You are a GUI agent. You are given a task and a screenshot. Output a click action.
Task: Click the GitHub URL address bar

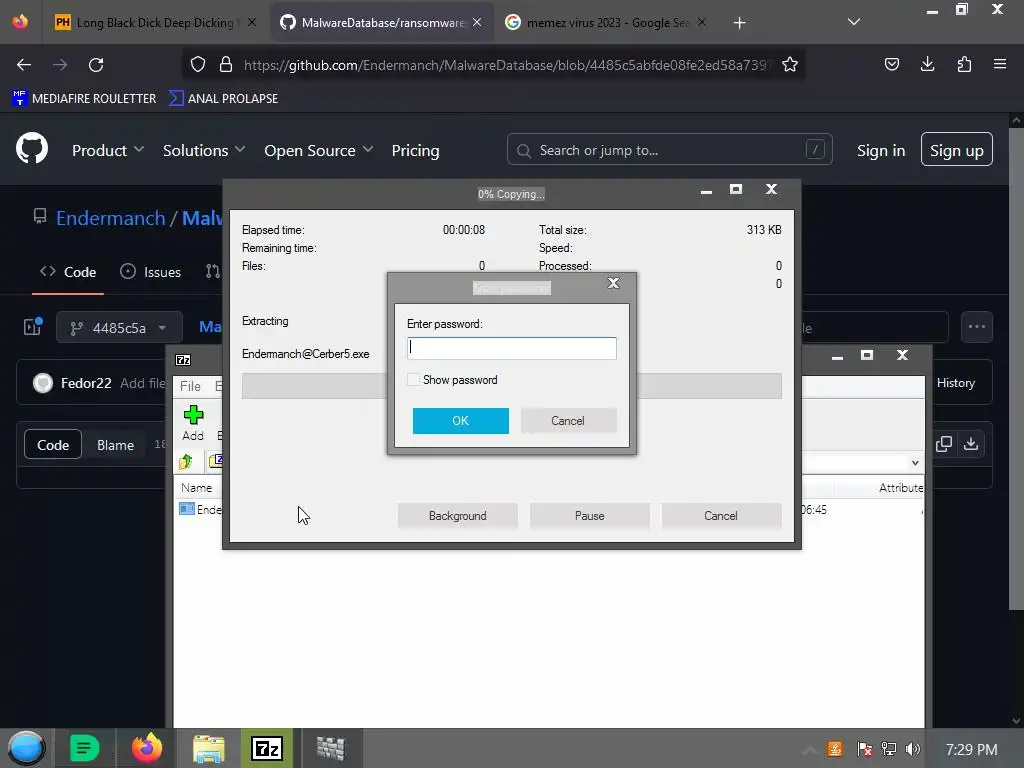pyautogui.click(x=507, y=64)
